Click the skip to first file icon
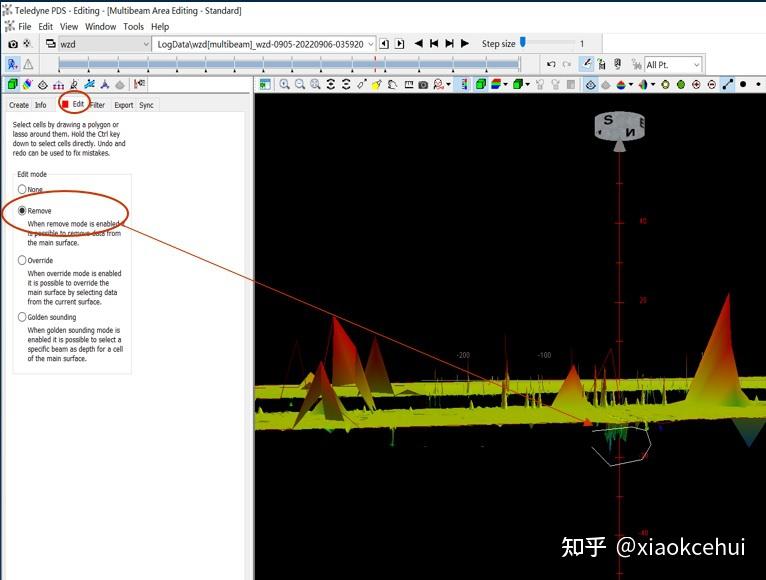766x580 pixels. coord(434,43)
